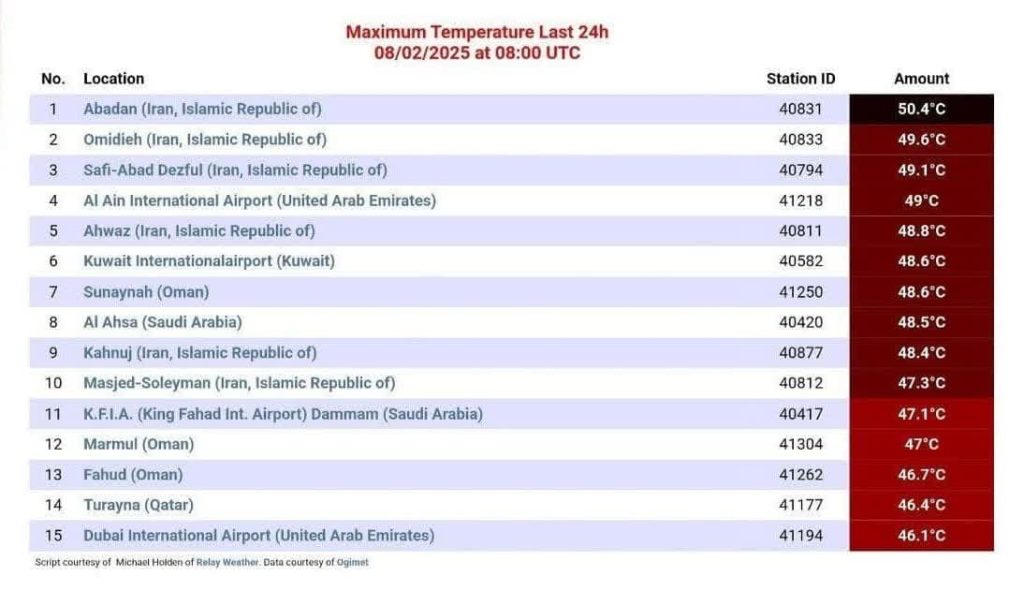This screenshot has width=1024, height=592.
Task: Click the Kahnuj location link
Action: [200, 353]
